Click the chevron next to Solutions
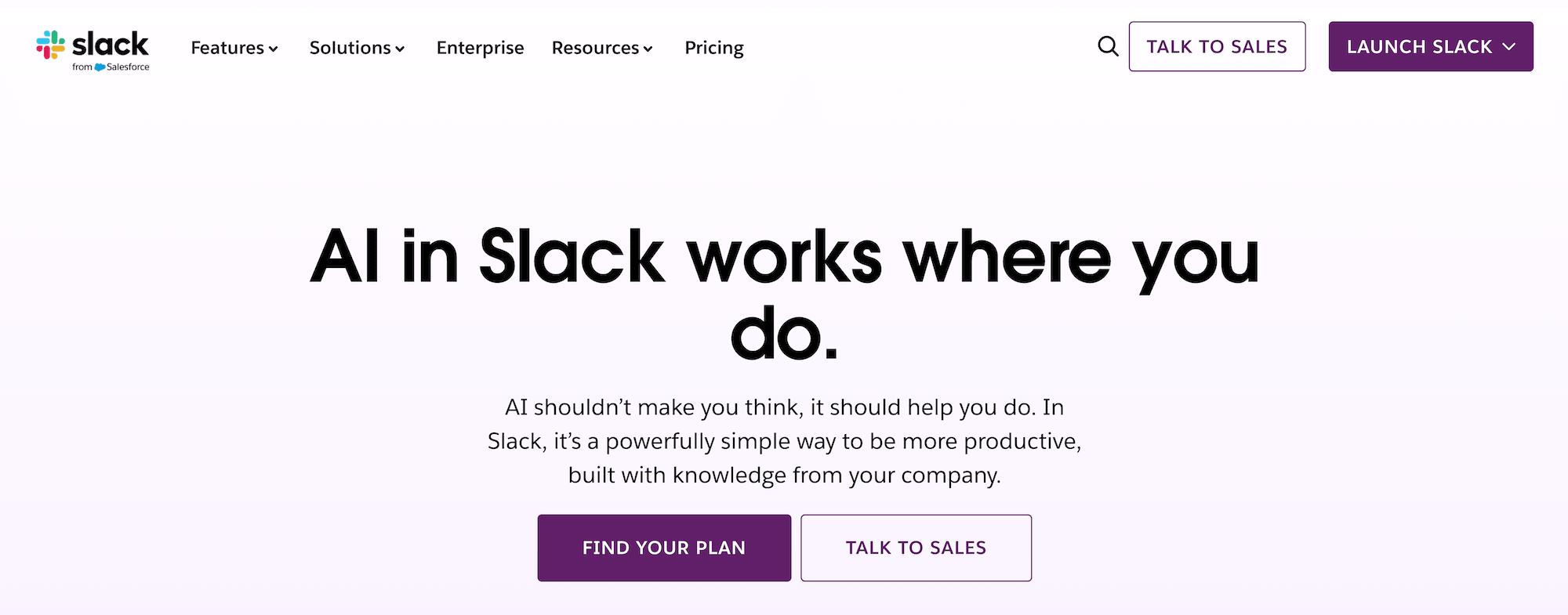This screenshot has width=1568, height=615. 400,49
